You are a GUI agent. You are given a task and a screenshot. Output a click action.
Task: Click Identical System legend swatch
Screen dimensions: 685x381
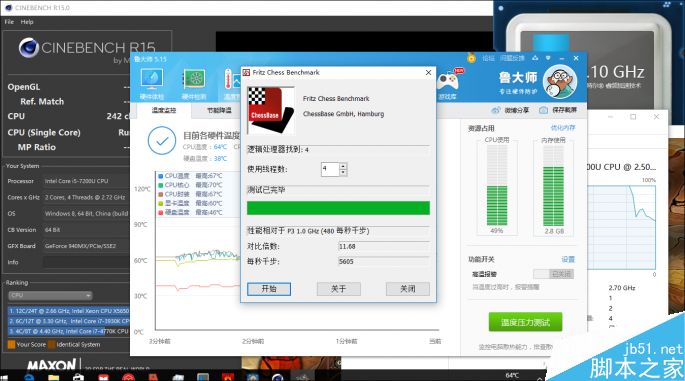point(51,344)
